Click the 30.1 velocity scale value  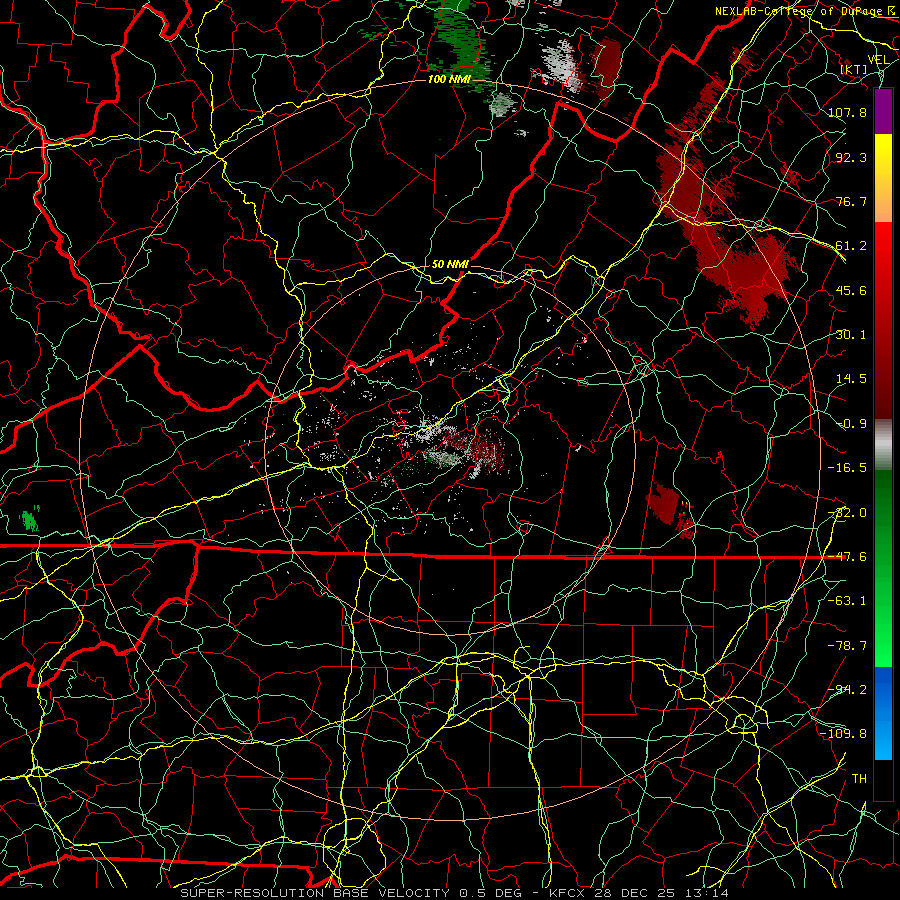coord(851,335)
